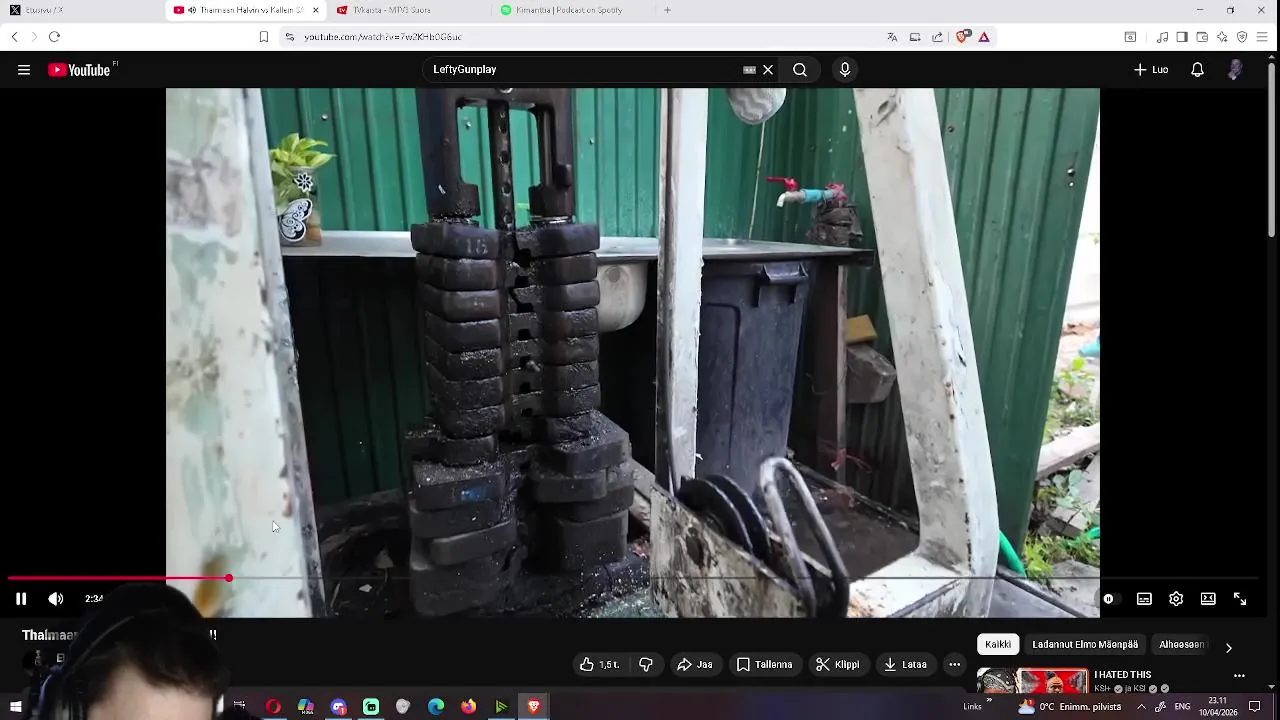1280x720 pixels.
Task: Open the share page icon in address bar
Action: (937, 37)
